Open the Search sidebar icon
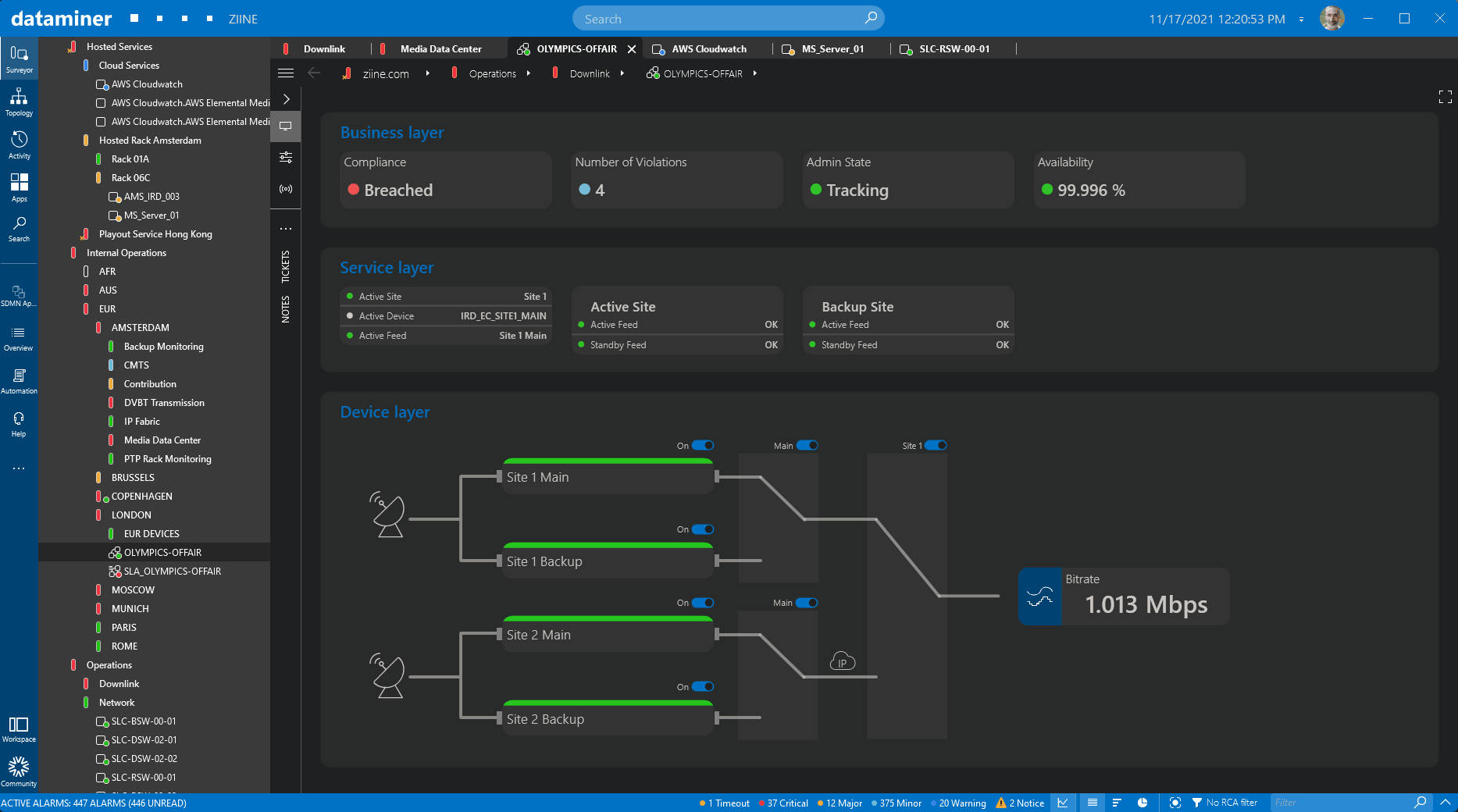The height and width of the screenshot is (812, 1458). click(19, 230)
